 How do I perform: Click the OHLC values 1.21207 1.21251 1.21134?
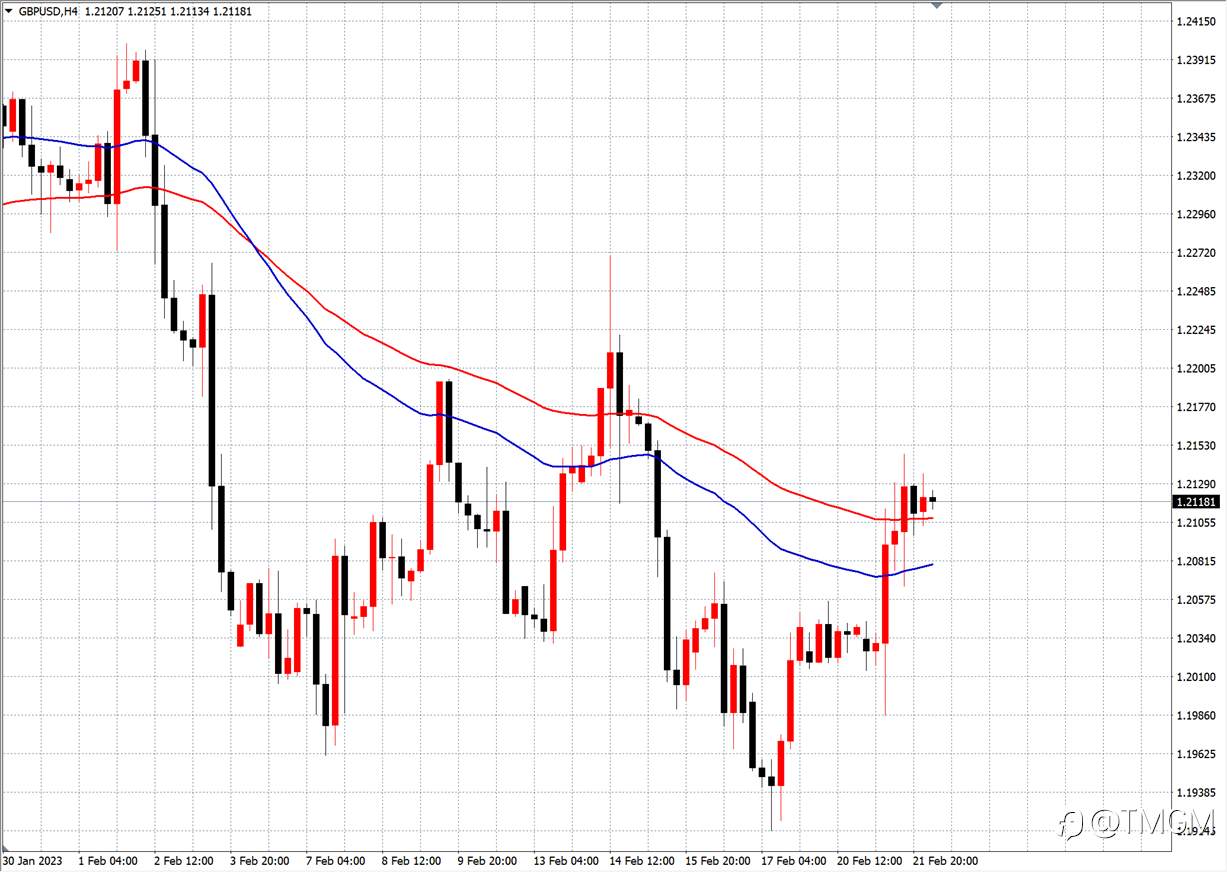(148, 11)
